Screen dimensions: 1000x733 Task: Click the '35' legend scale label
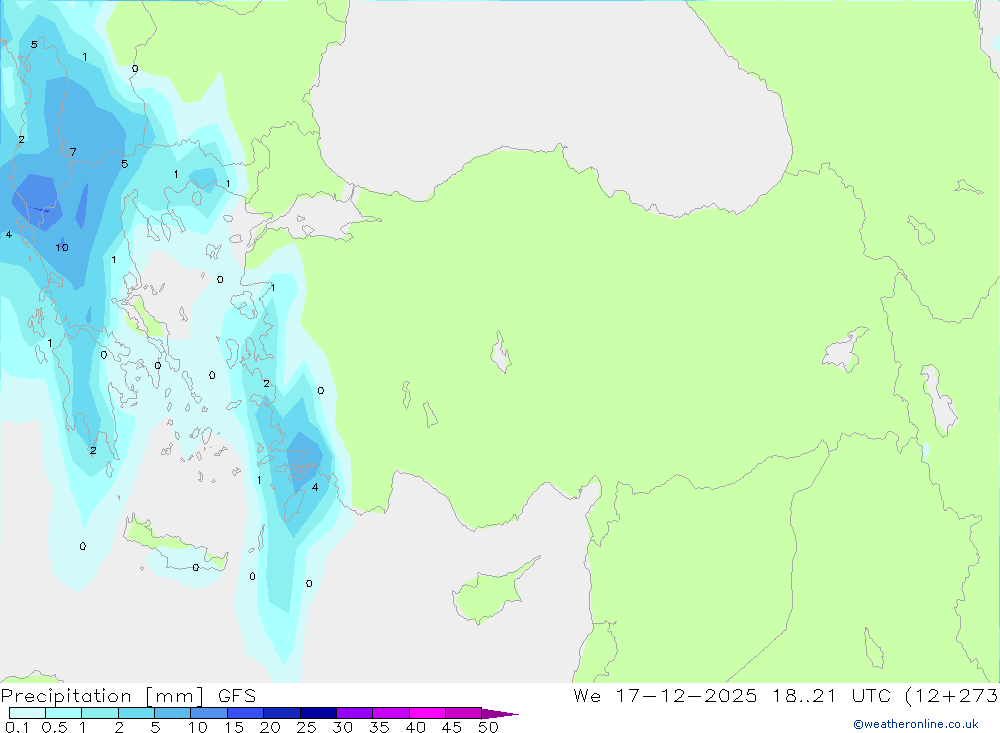tap(379, 727)
